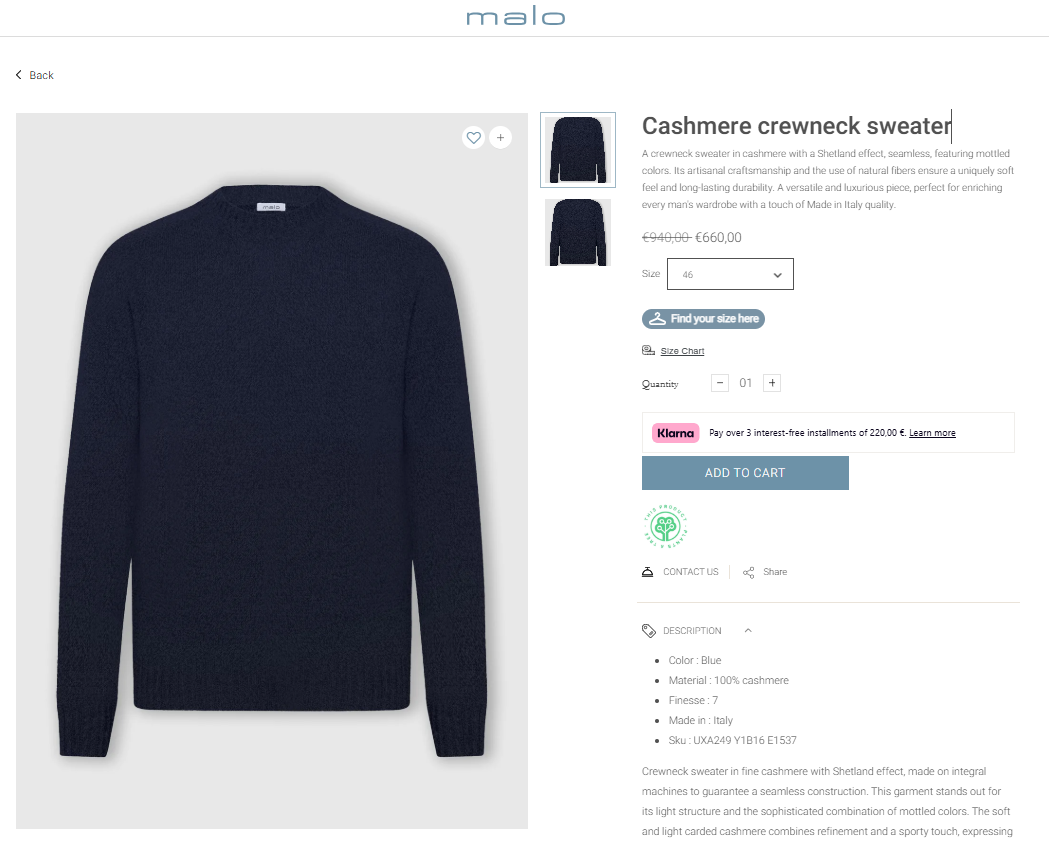Viewport: 1049px width, 843px height.
Task: Select the second sweater thumbnail
Action: (578, 232)
